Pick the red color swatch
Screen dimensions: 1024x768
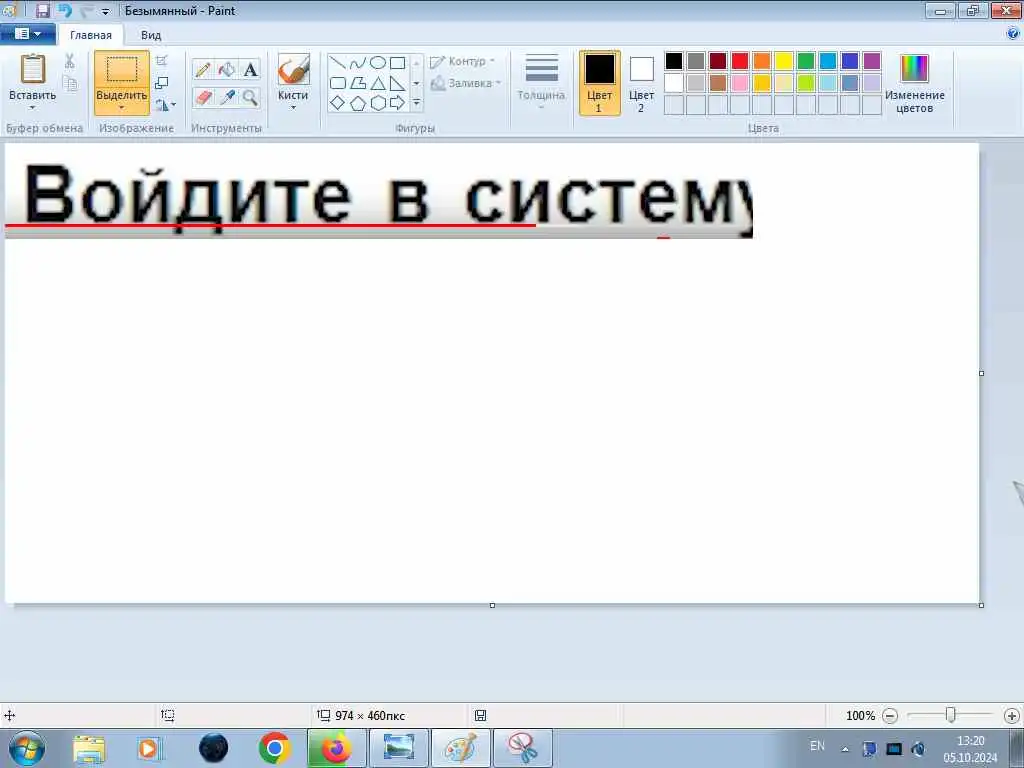coord(740,61)
